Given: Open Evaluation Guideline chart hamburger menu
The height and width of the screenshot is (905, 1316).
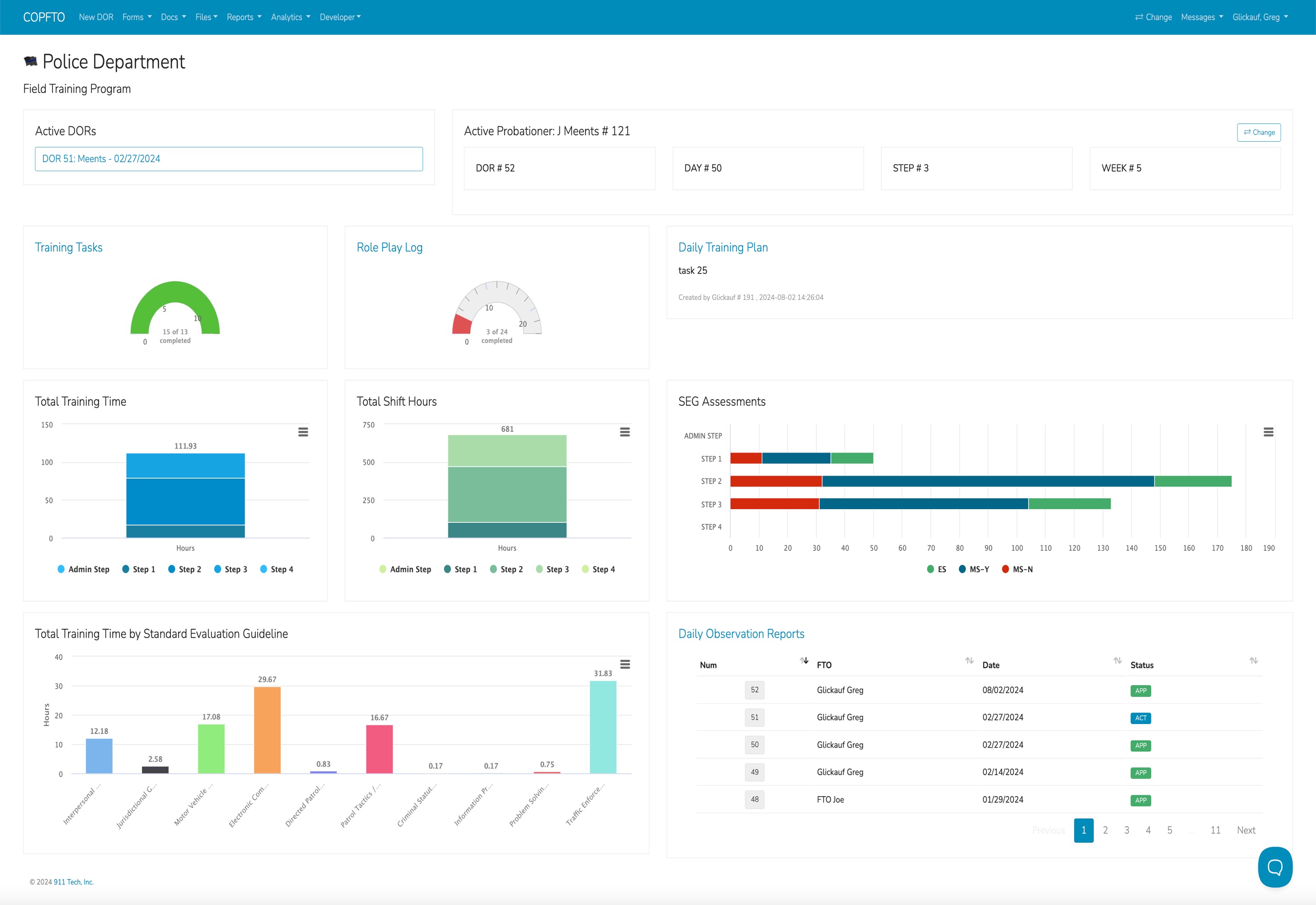Looking at the screenshot, I should pos(625,664).
